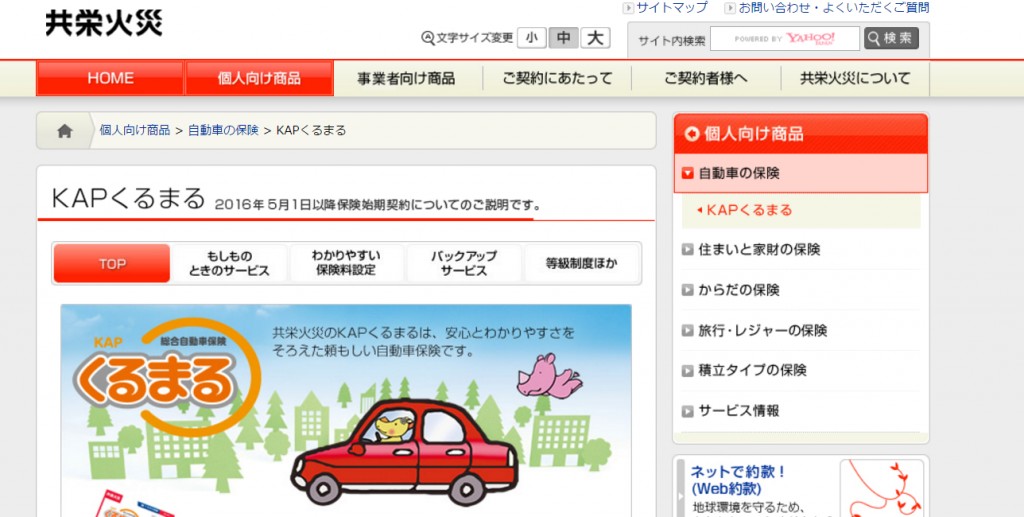Click the 検索 search button
Image resolution: width=1024 pixels, height=517 pixels.
(x=891, y=39)
